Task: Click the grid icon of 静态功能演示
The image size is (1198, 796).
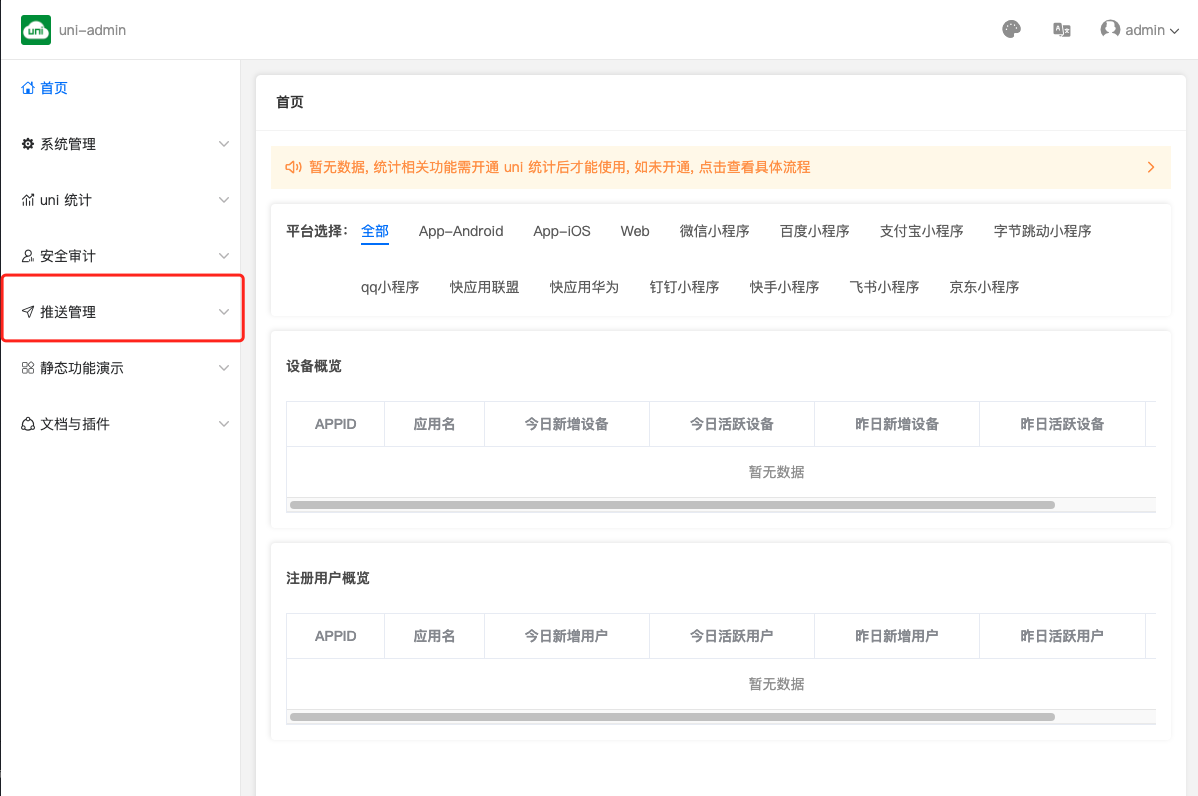Action: (x=28, y=368)
